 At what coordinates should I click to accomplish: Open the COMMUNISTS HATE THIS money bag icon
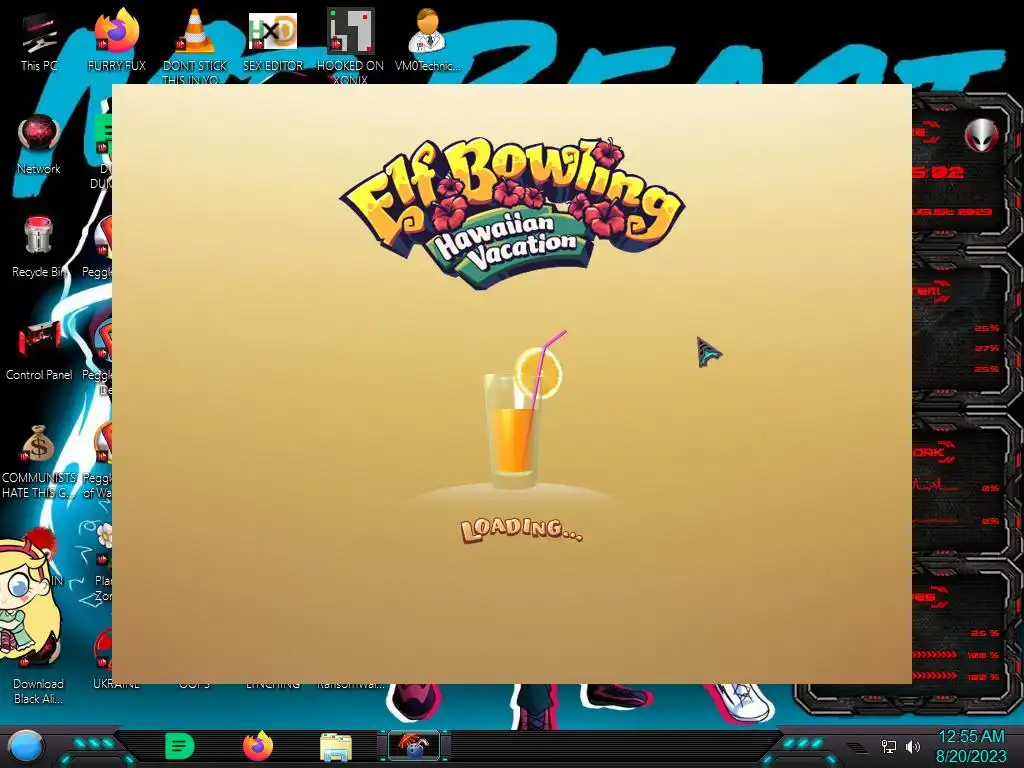coord(39,460)
